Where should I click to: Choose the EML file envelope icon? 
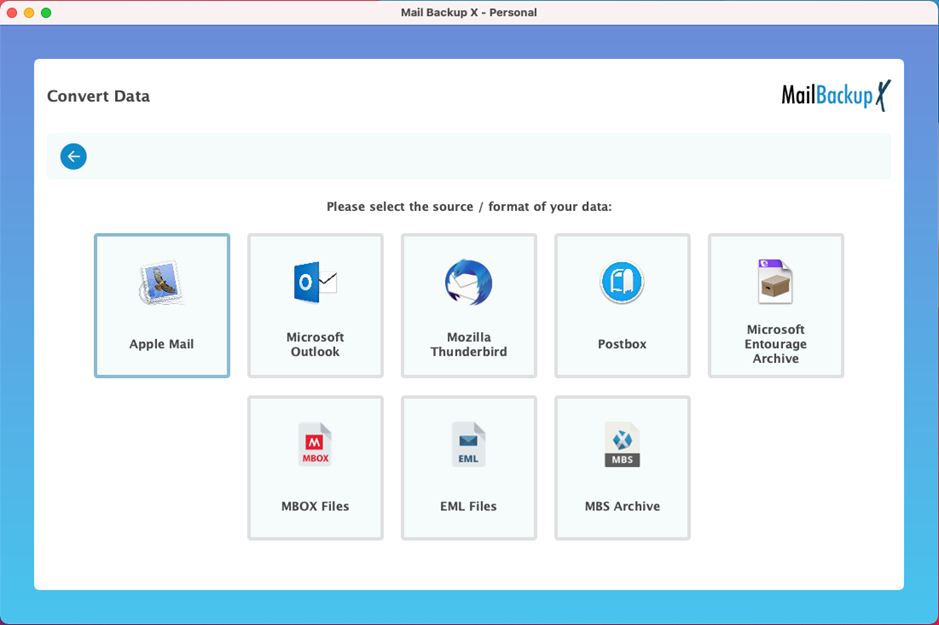468,444
